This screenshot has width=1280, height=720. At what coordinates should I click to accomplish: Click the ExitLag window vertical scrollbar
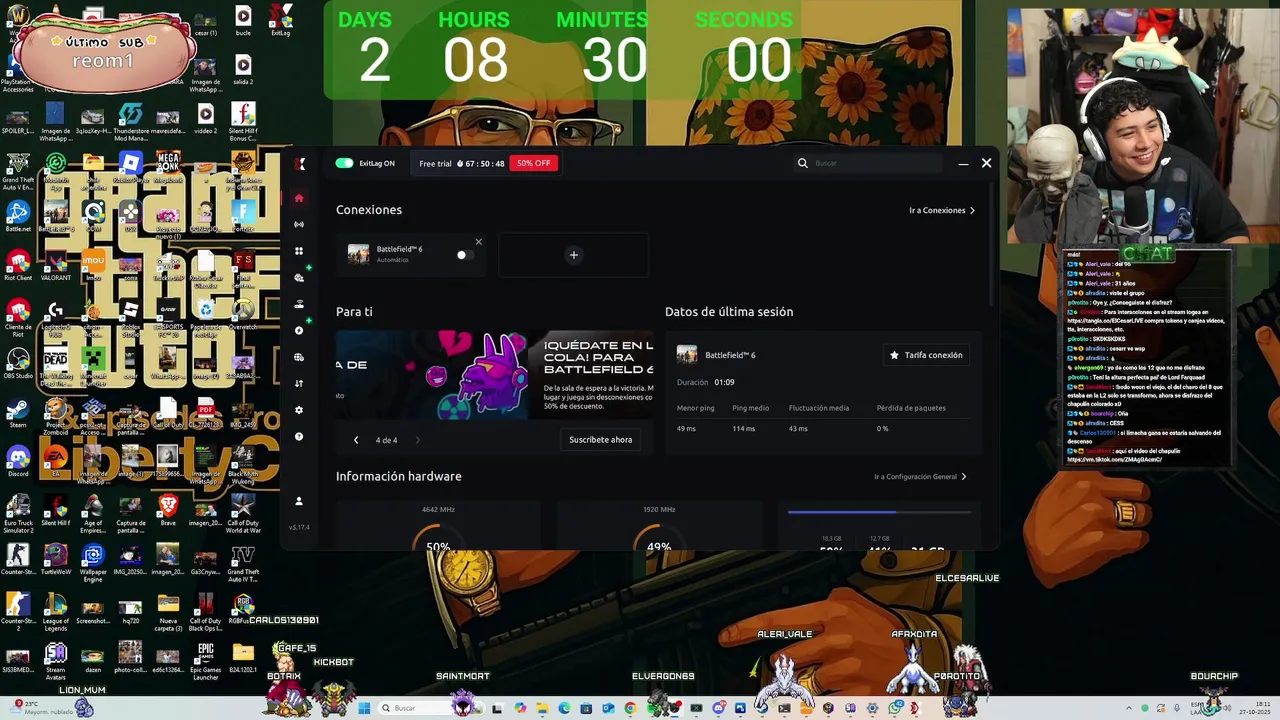point(993,245)
